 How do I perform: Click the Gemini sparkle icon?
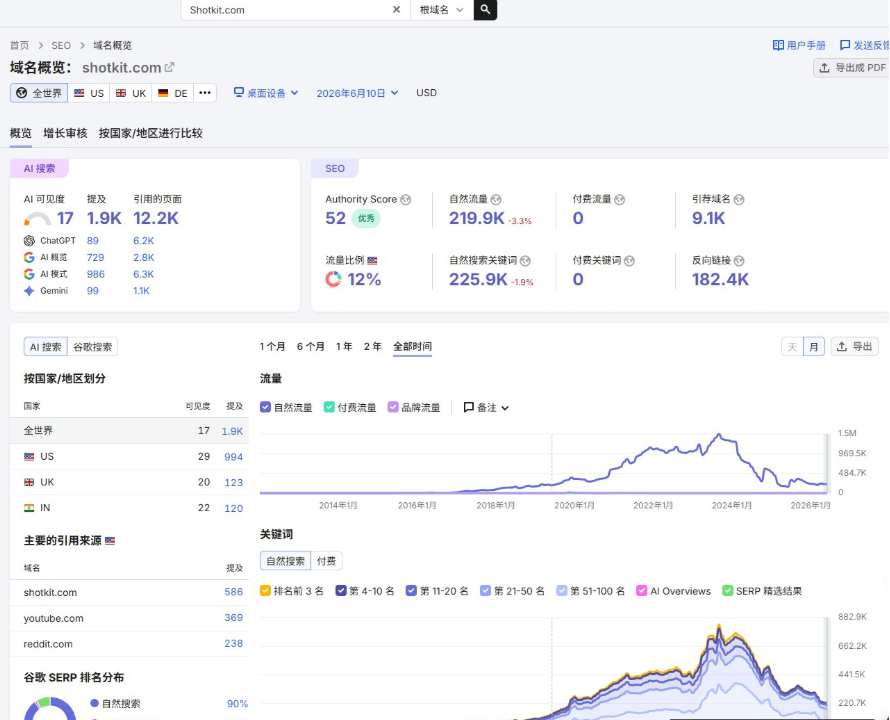click(x=29, y=291)
